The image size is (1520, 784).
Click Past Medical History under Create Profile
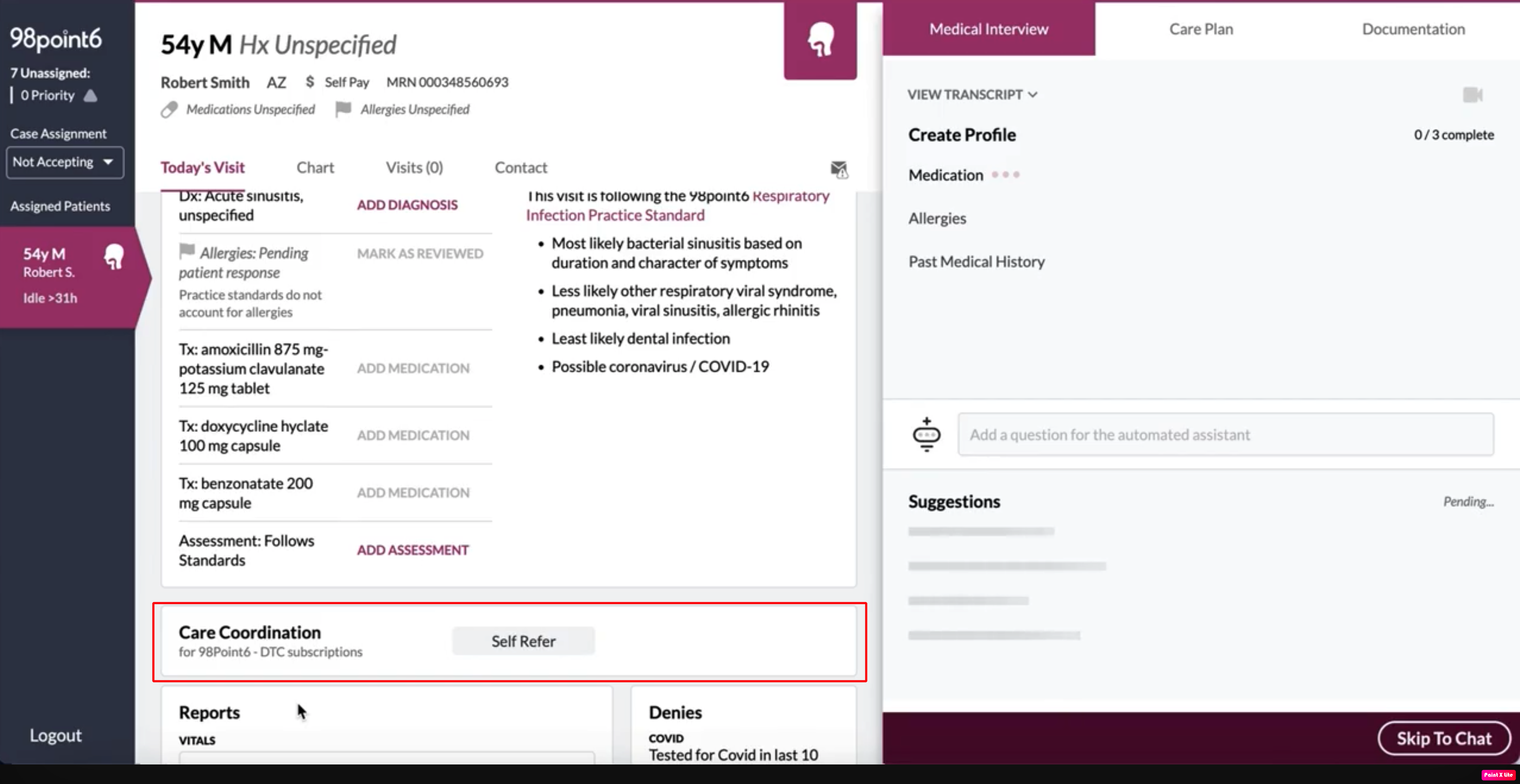pyautogui.click(x=977, y=262)
